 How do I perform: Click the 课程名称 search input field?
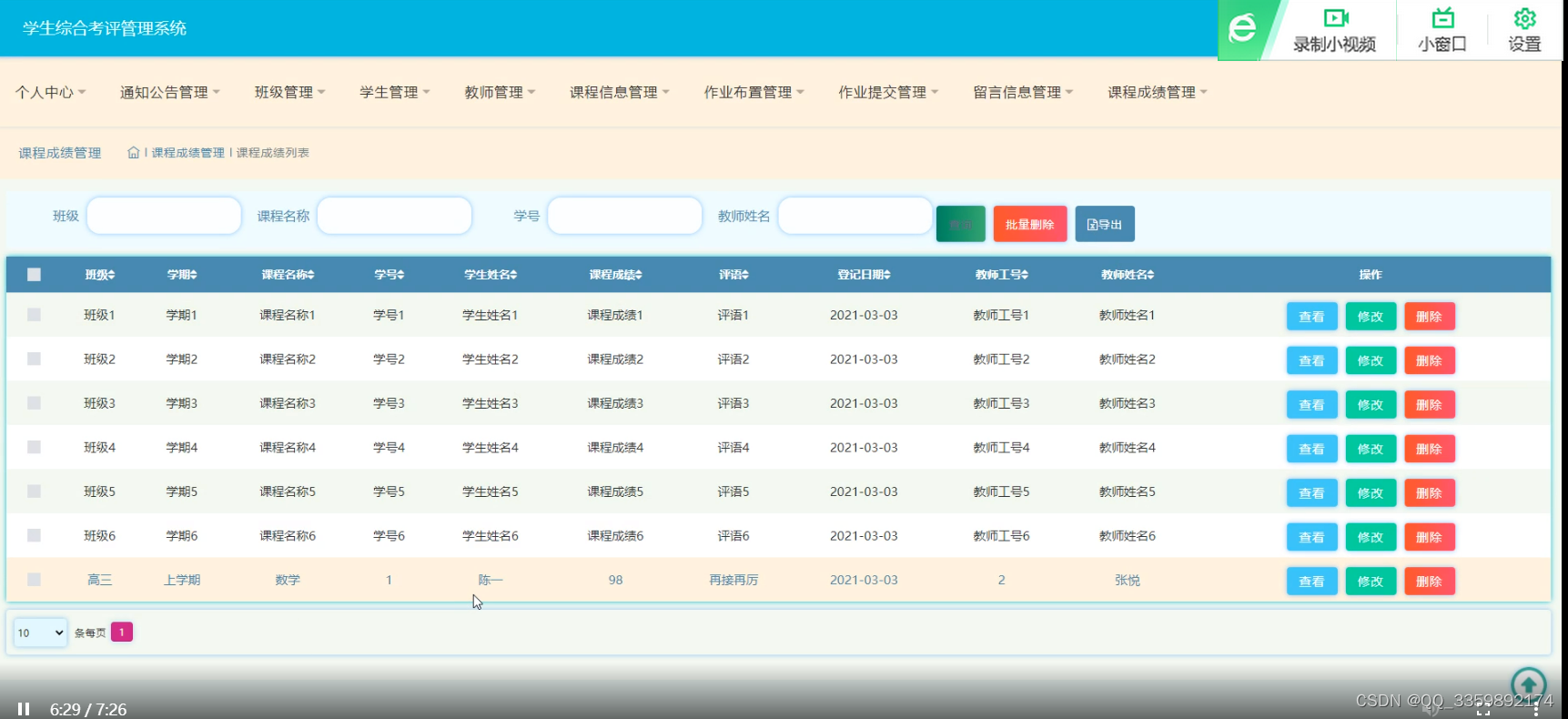coord(394,216)
